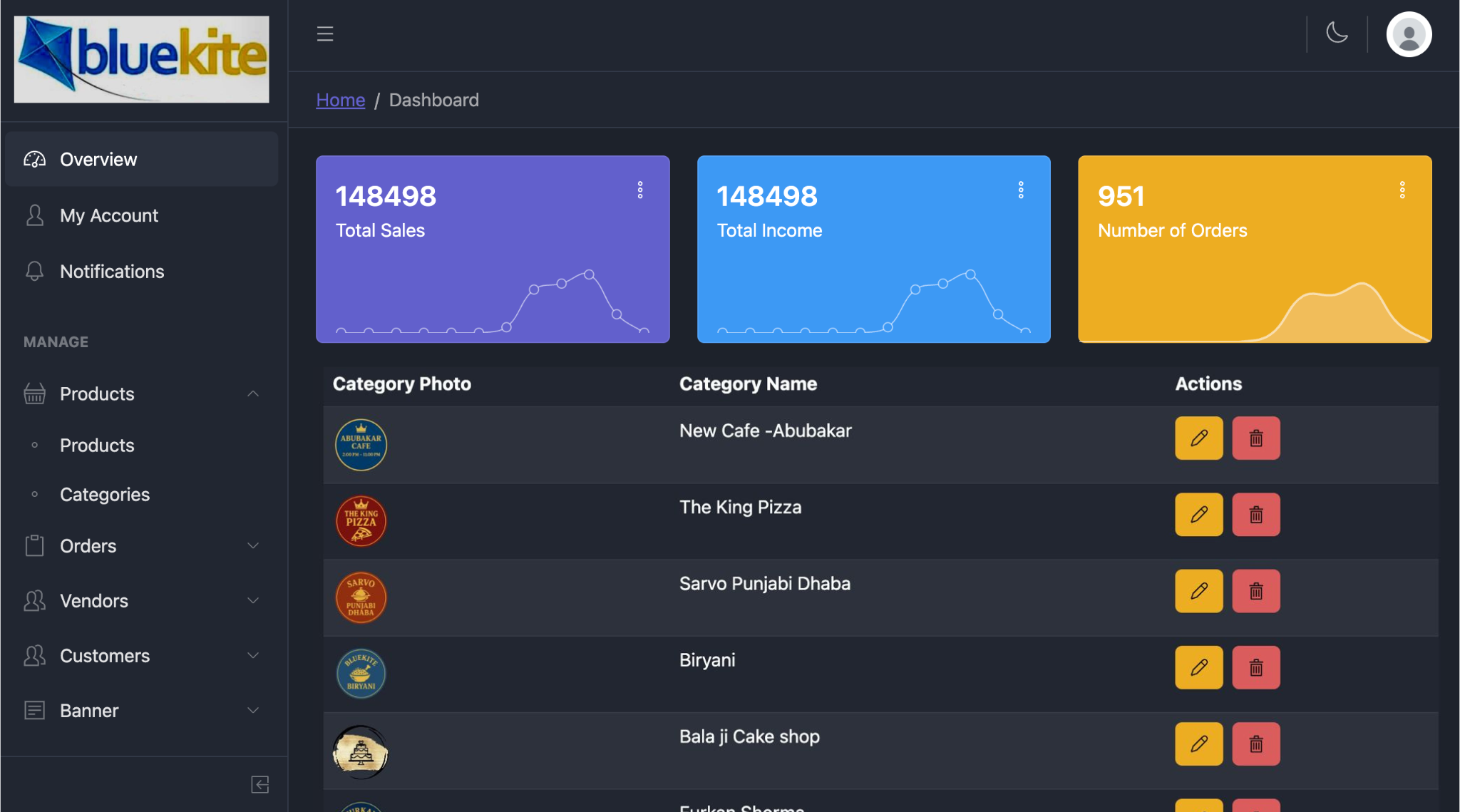Open Number of Orders card options
This screenshot has width=1460, height=812.
pos(1402,190)
